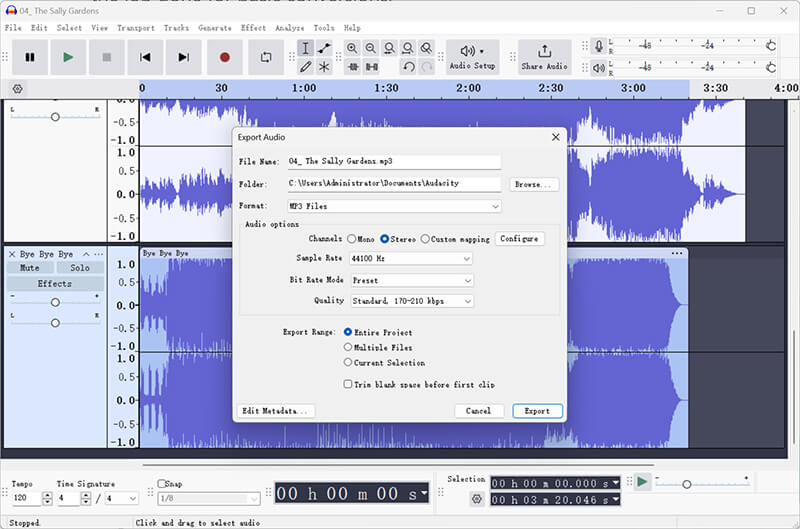Select the Selection (I-beam) tool
800x529 pixels.
(305, 48)
